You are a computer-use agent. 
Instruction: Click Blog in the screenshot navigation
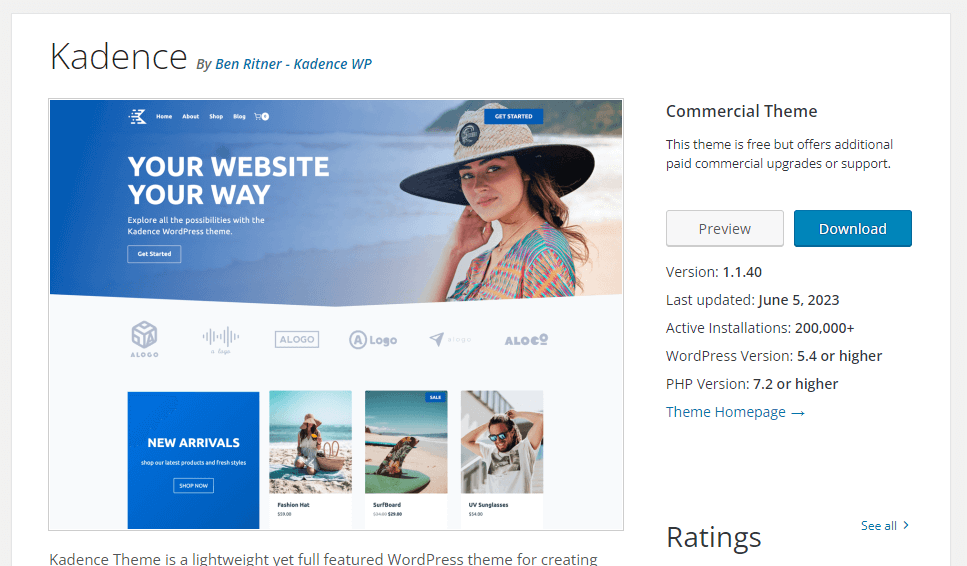tap(239, 116)
